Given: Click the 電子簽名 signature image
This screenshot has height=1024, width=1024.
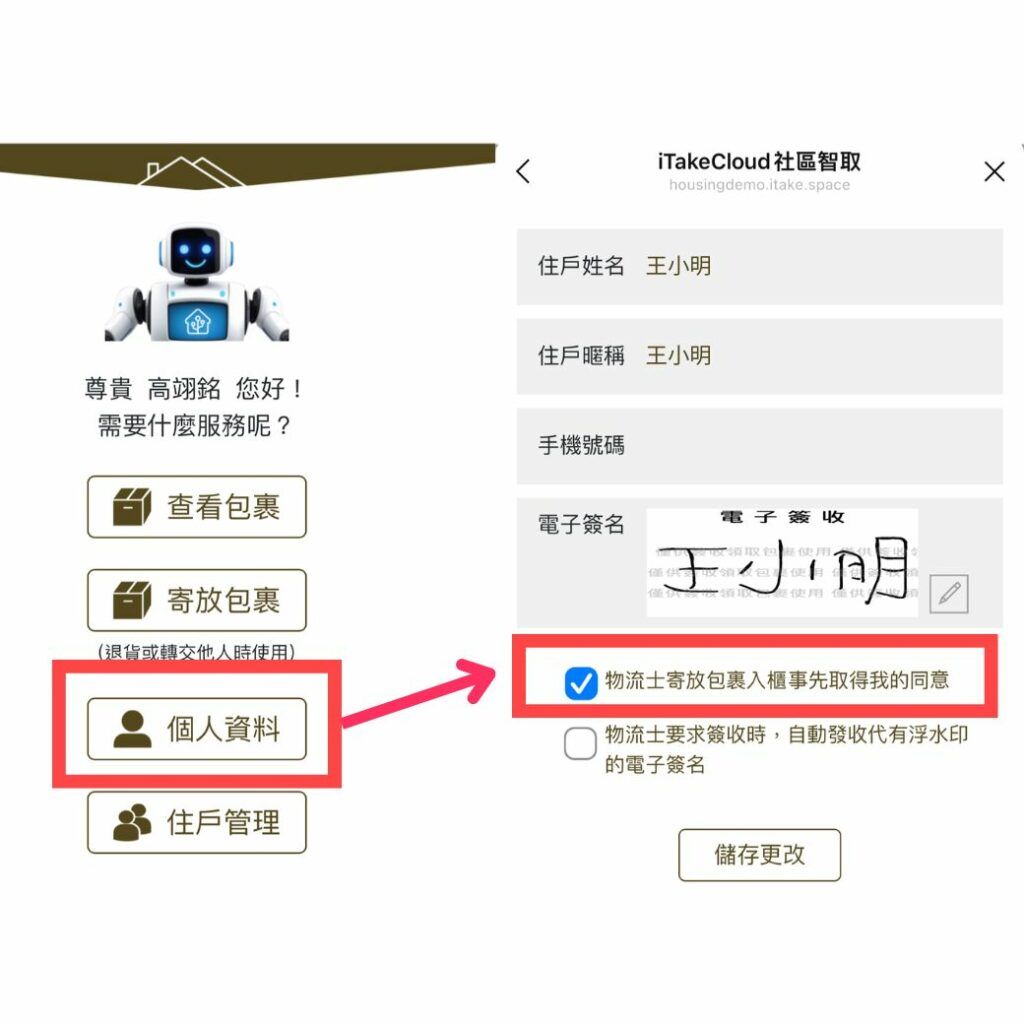Looking at the screenshot, I should pos(782,562).
